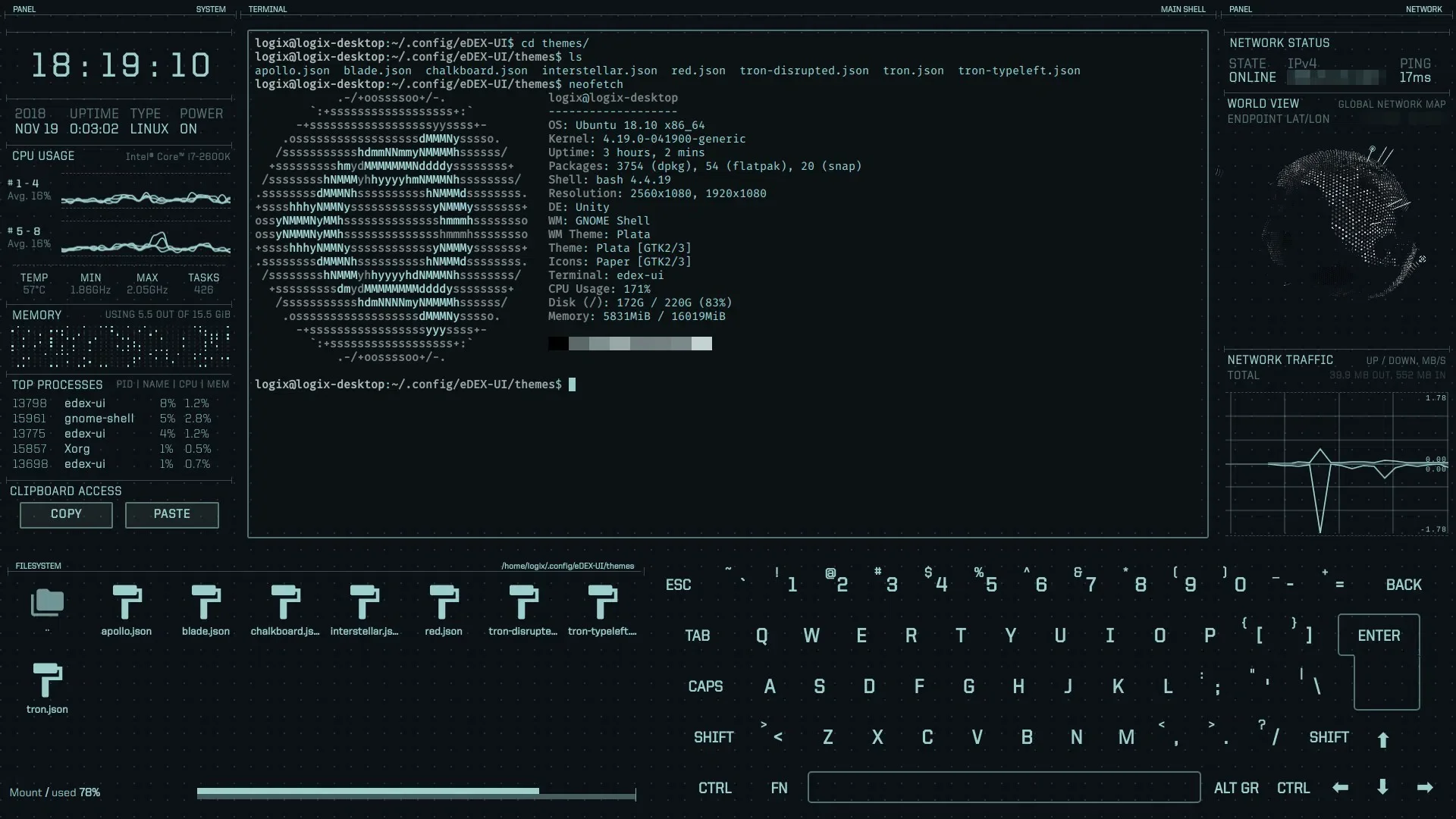Click the COPY clipboard button
Screen dimensions: 1456x819
click(66, 513)
